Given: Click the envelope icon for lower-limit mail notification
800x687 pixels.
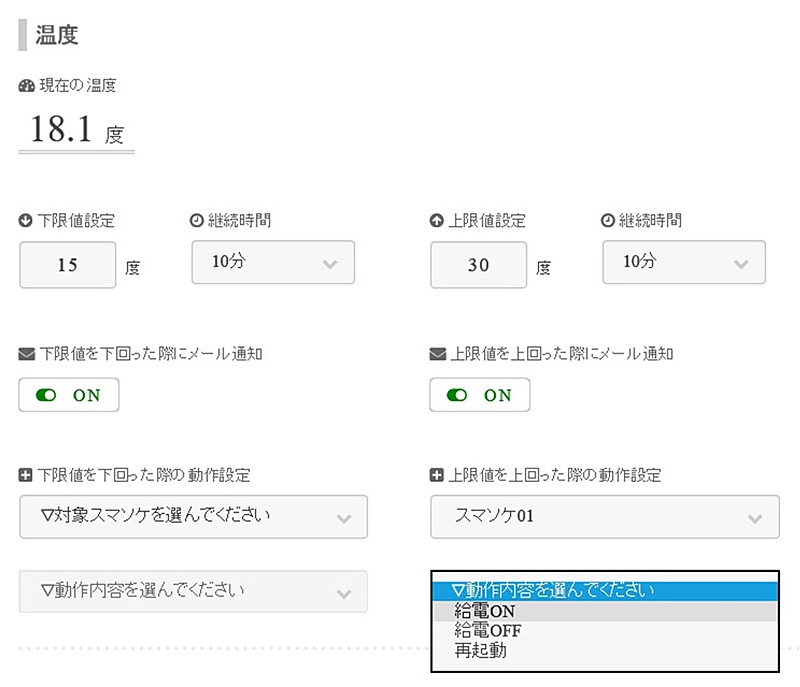Looking at the screenshot, I should [25, 353].
